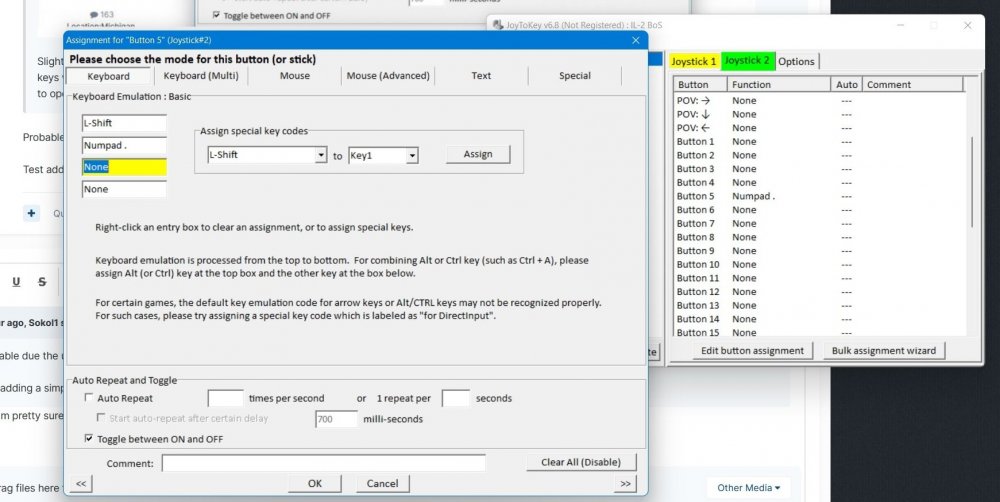This screenshot has width=1000, height=502.
Task: Select the Button 2 row
Action: click(818, 155)
